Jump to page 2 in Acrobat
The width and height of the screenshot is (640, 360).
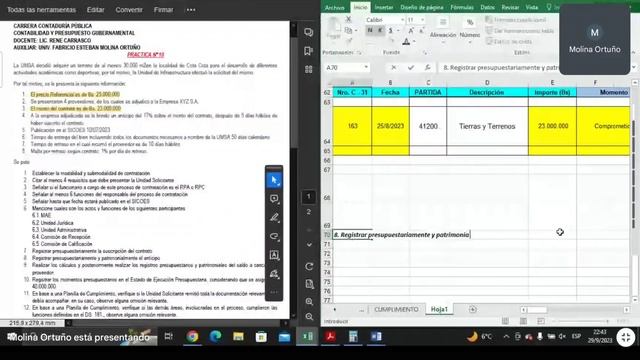309,212
